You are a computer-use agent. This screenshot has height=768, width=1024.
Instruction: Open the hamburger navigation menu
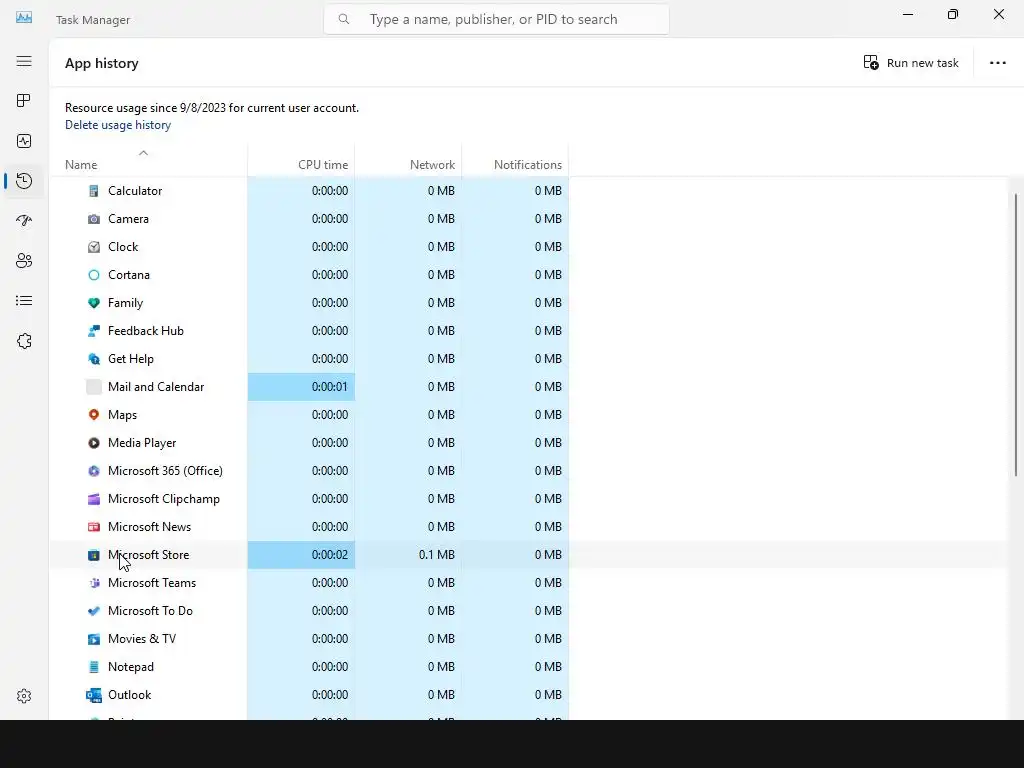click(x=24, y=61)
